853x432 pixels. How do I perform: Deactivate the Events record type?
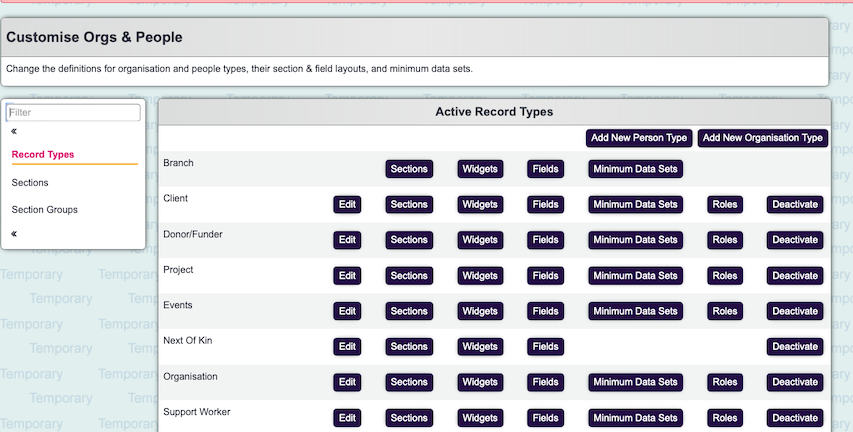(x=795, y=311)
